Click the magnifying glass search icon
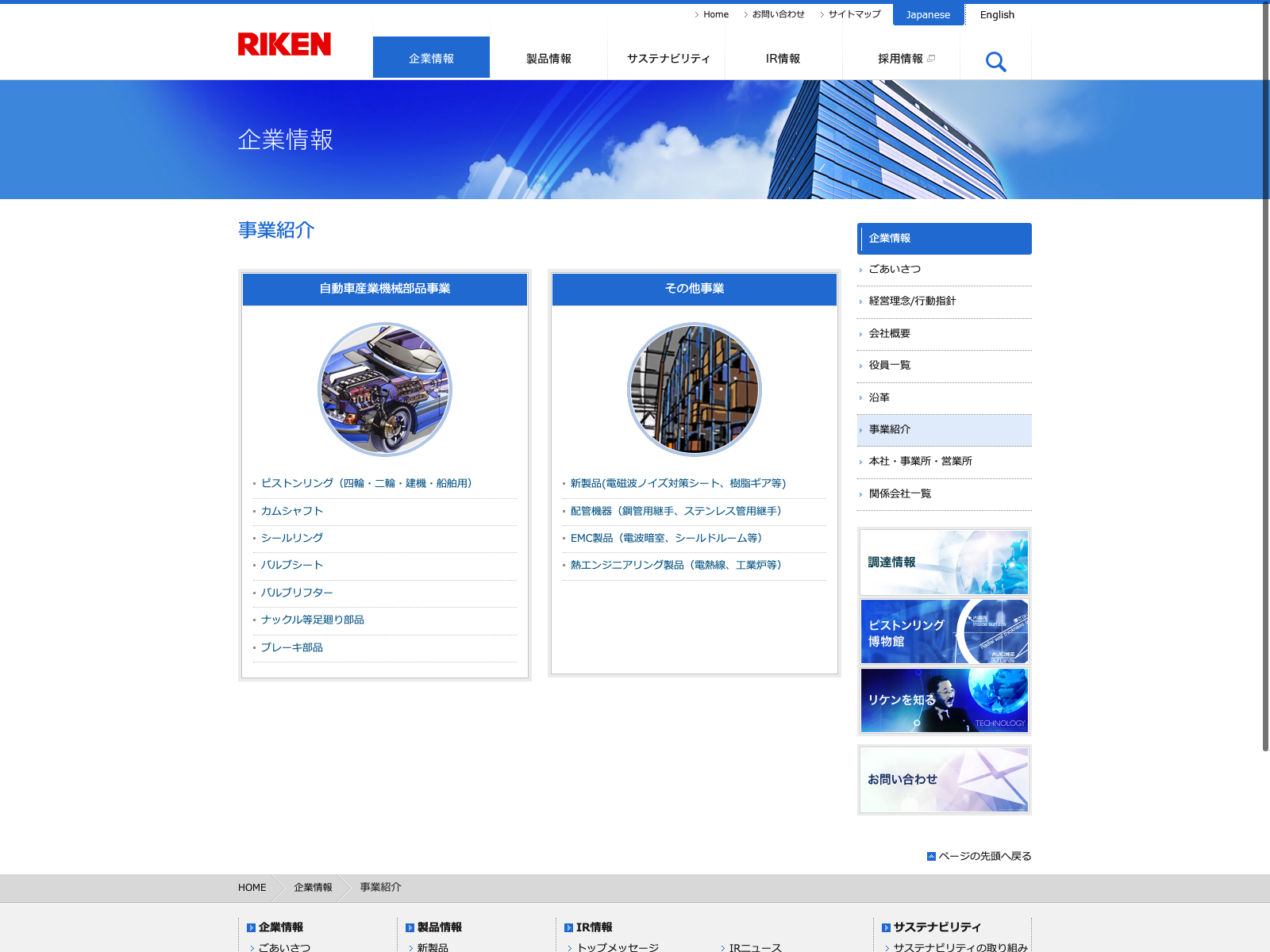The height and width of the screenshot is (952, 1270). 995,61
